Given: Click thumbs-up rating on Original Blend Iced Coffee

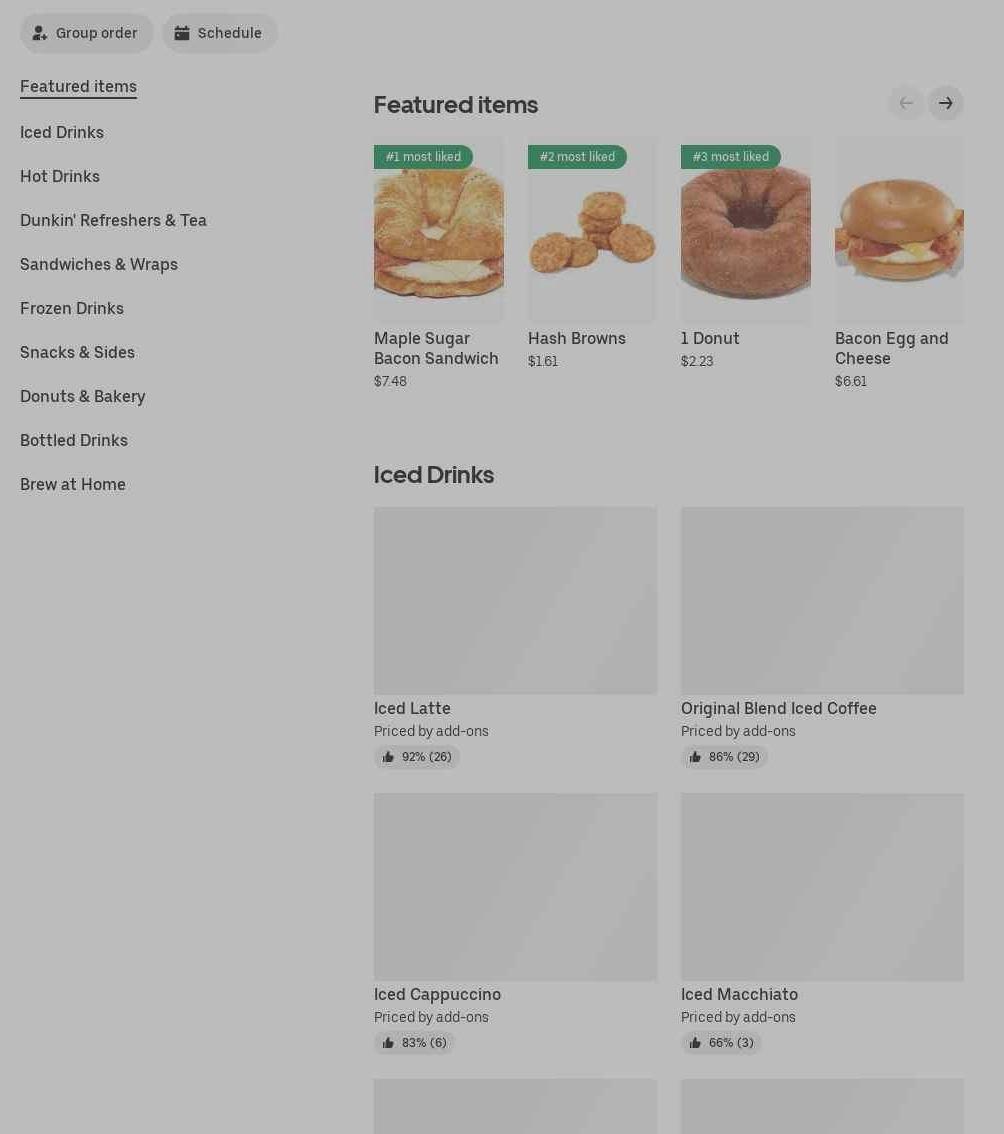Looking at the screenshot, I should [724, 756].
